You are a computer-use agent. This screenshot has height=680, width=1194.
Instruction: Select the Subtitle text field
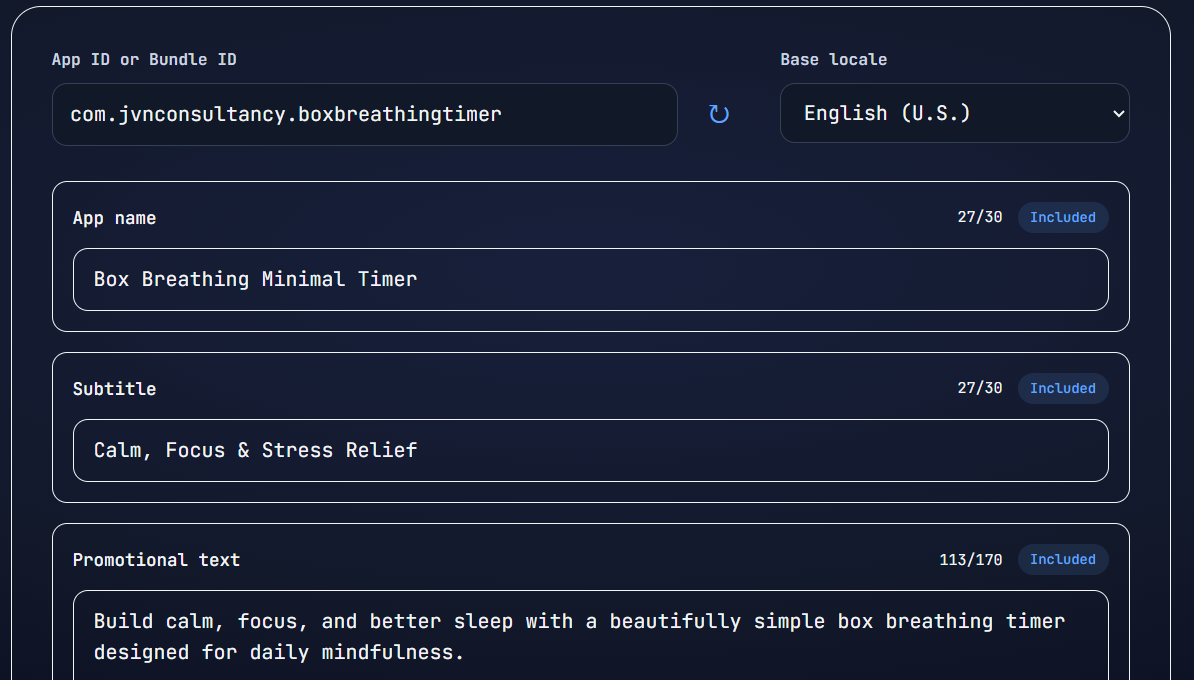point(590,450)
